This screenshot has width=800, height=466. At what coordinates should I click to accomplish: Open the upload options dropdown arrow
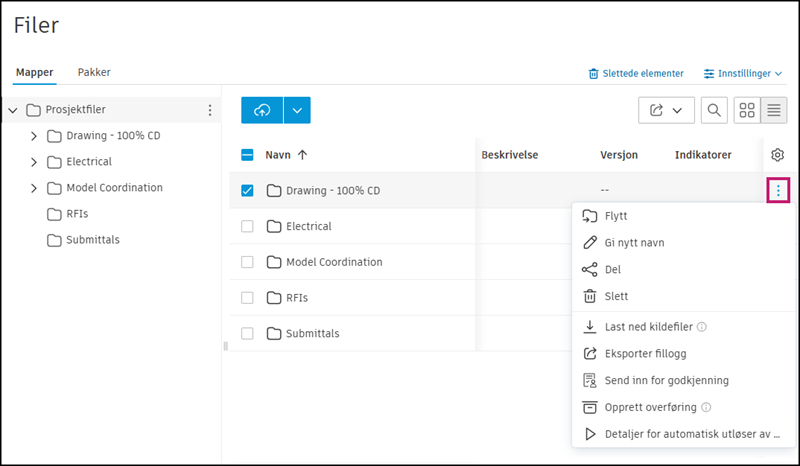[297, 110]
